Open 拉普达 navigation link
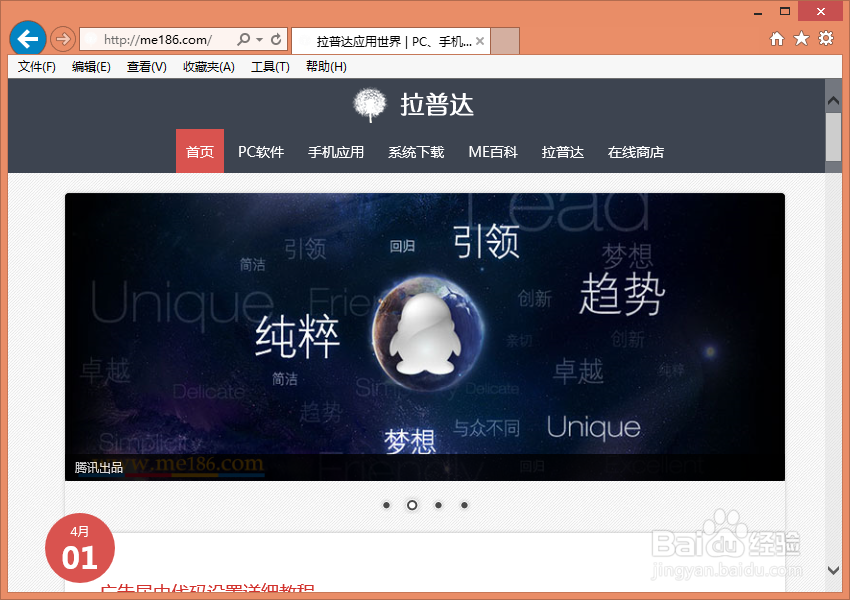Image resolution: width=850 pixels, height=600 pixels. coord(563,152)
